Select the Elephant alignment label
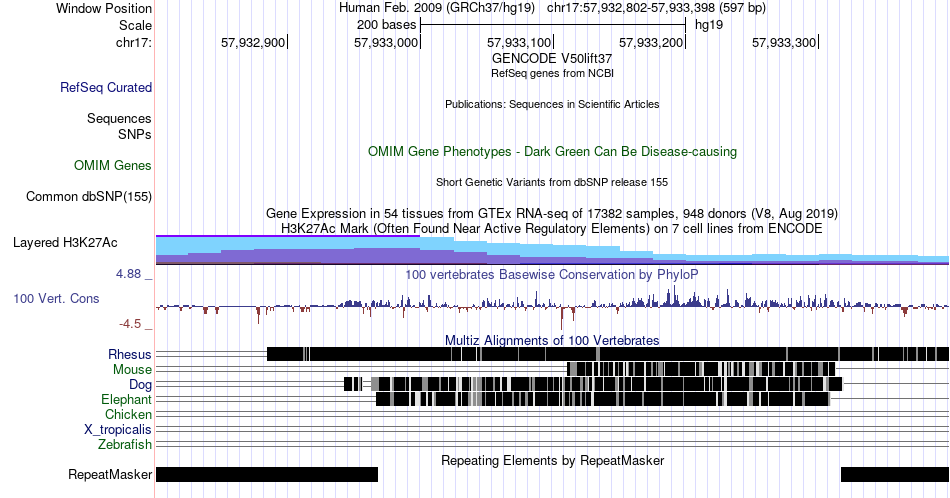Screen dimensions: 950x498 (127, 399)
